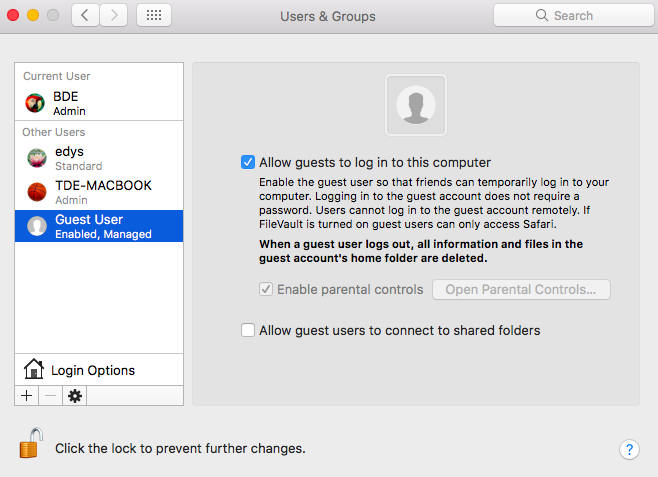
Task: Select the edys standard user
Action: click(x=99, y=159)
